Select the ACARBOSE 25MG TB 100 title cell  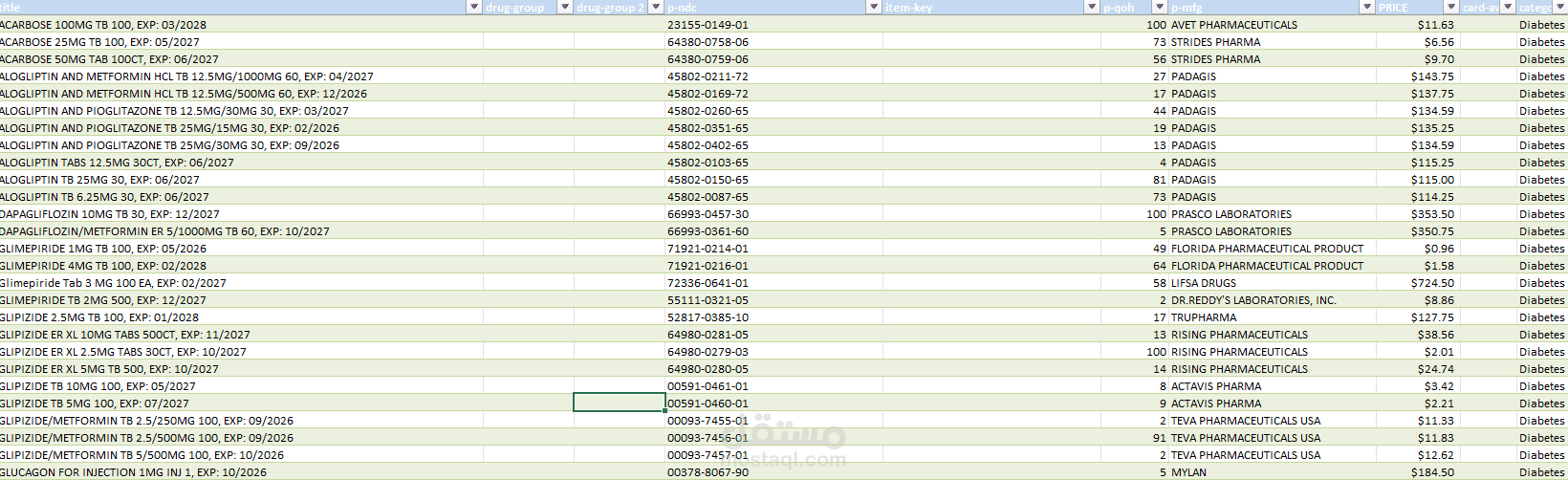click(241, 42)
